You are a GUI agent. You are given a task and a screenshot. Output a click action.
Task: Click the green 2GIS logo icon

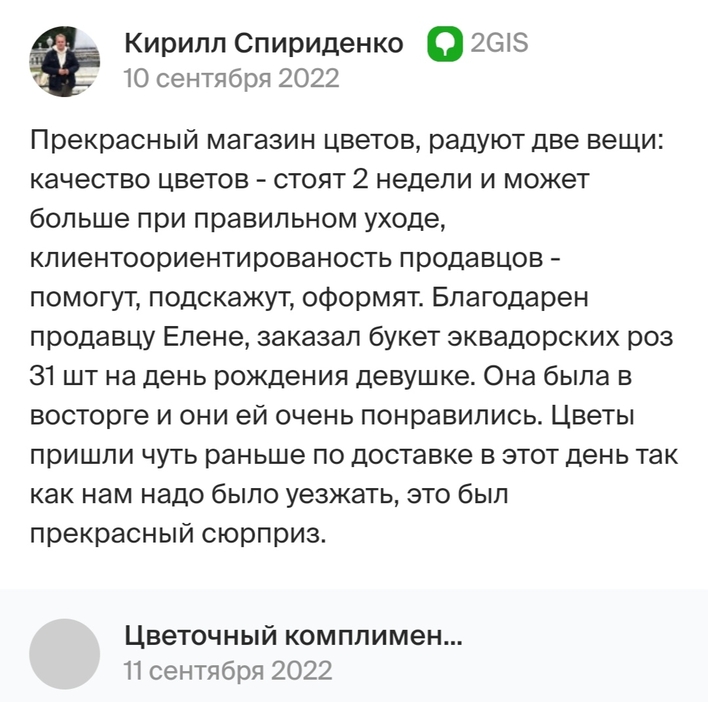445,44
